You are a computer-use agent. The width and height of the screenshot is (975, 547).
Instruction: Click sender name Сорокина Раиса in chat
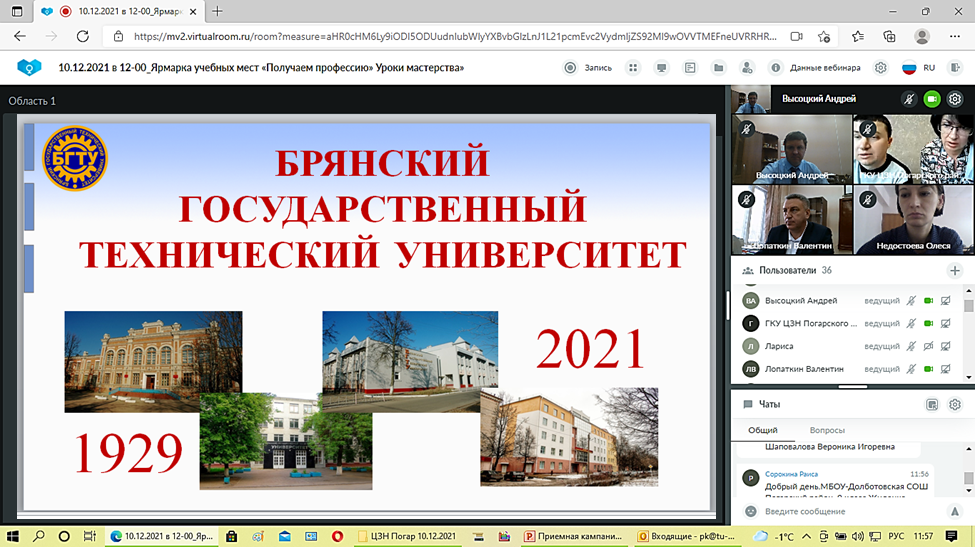coord(791,474)
